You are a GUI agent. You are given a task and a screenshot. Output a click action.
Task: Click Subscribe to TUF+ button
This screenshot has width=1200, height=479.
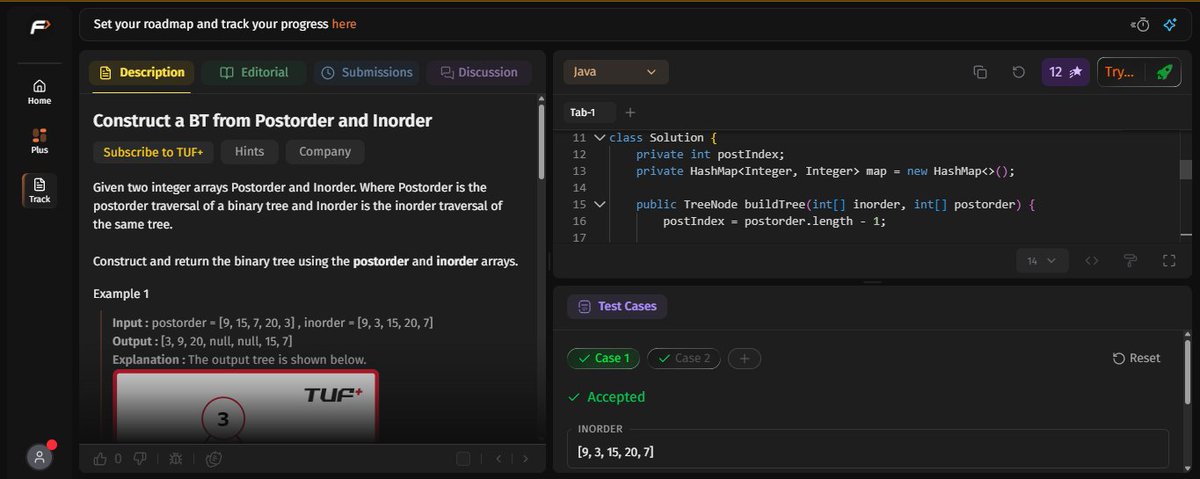click(154, 152)
